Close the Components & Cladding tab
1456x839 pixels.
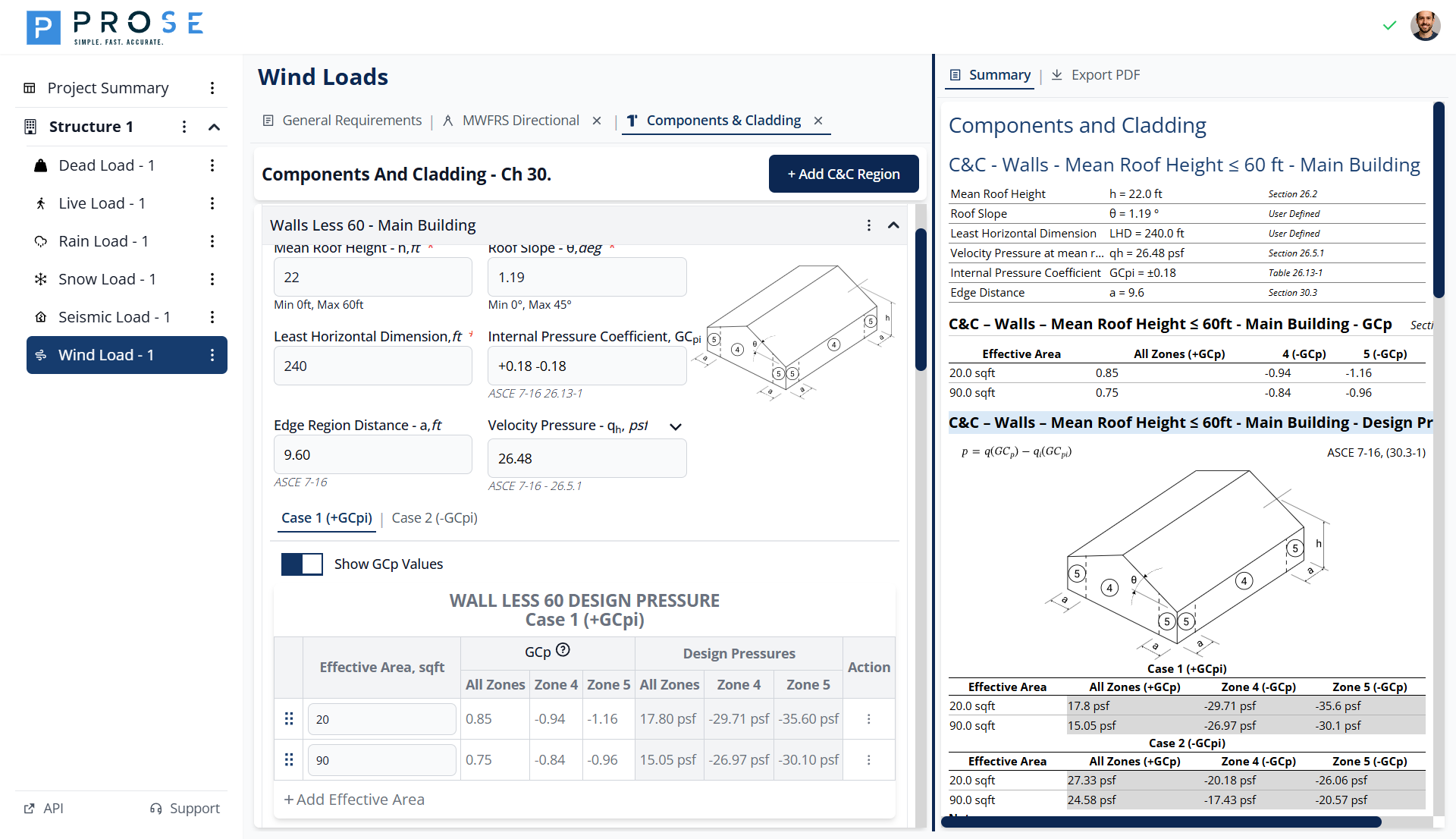pyautogui.click(x=818, y=121)
